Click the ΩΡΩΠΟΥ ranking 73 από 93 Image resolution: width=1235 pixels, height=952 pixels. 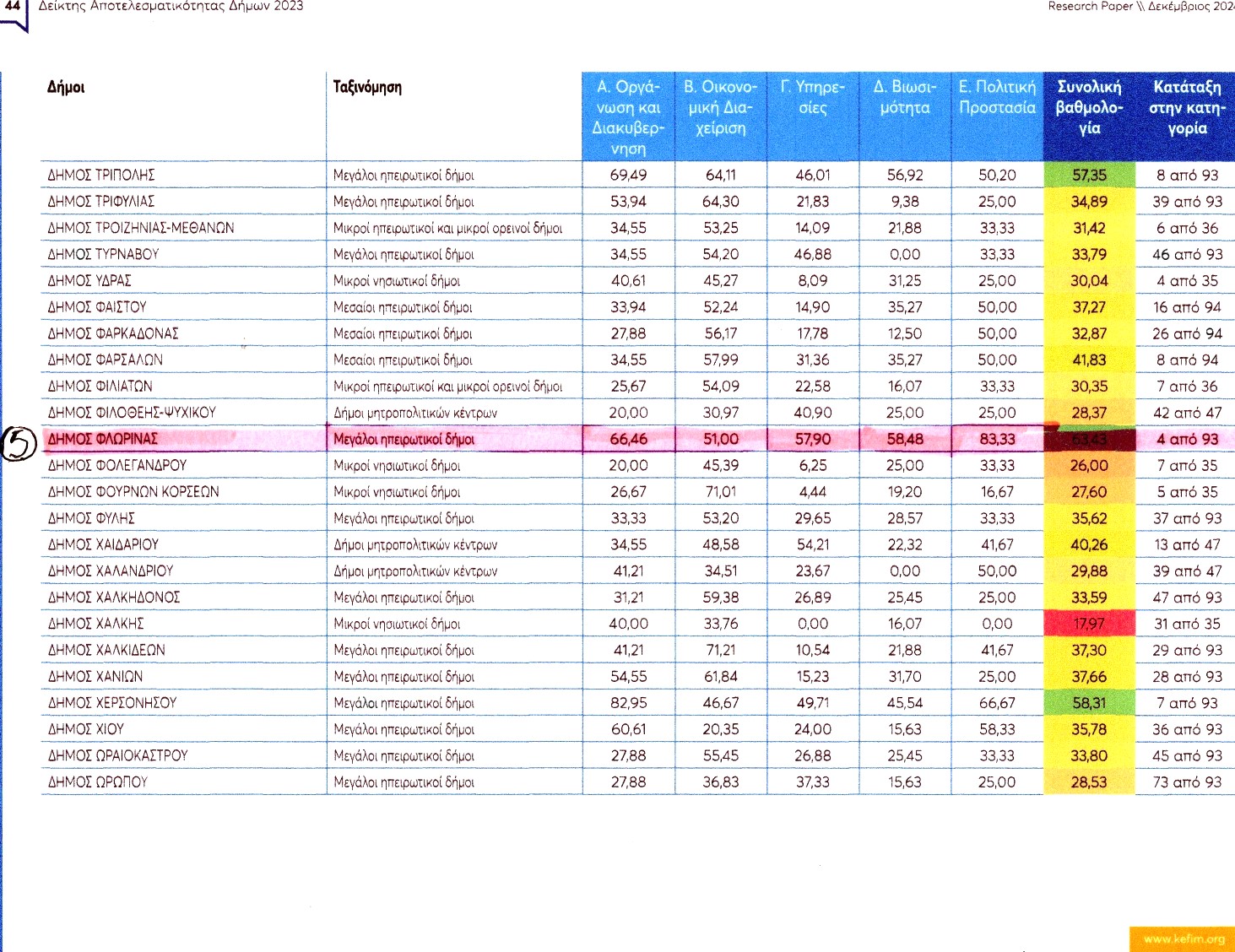click(1187, 782)
